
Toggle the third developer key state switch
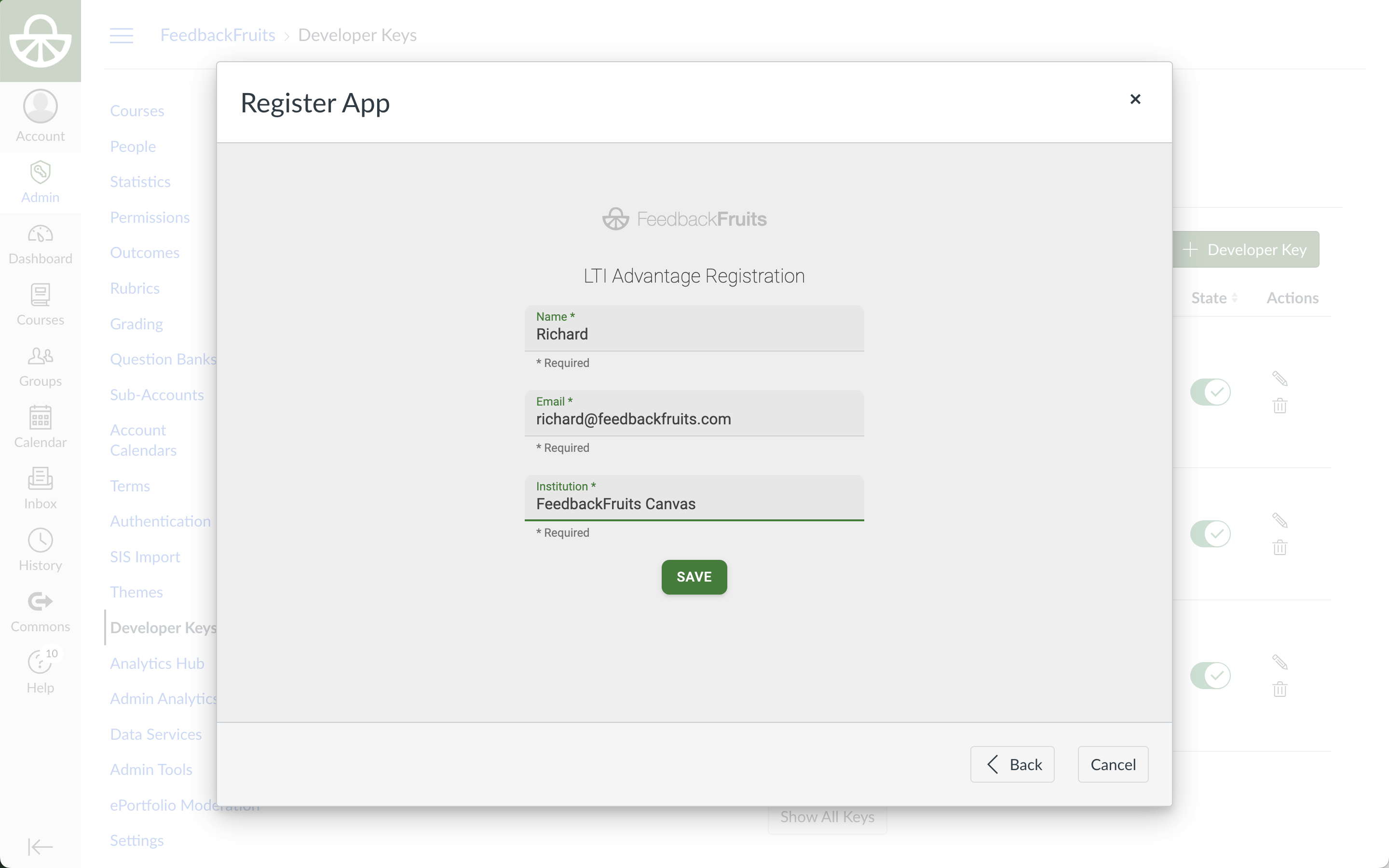(x=1210, y=675)
